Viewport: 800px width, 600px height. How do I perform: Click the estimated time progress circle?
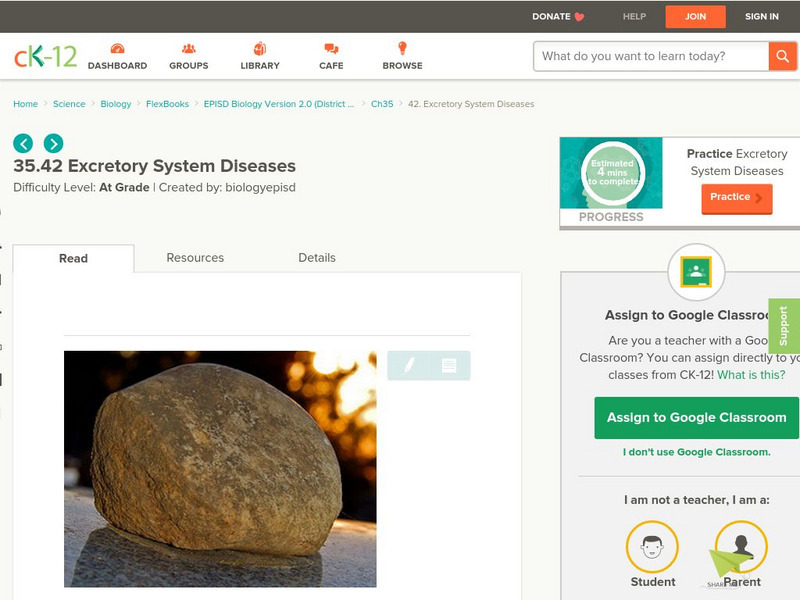point(612,173)
